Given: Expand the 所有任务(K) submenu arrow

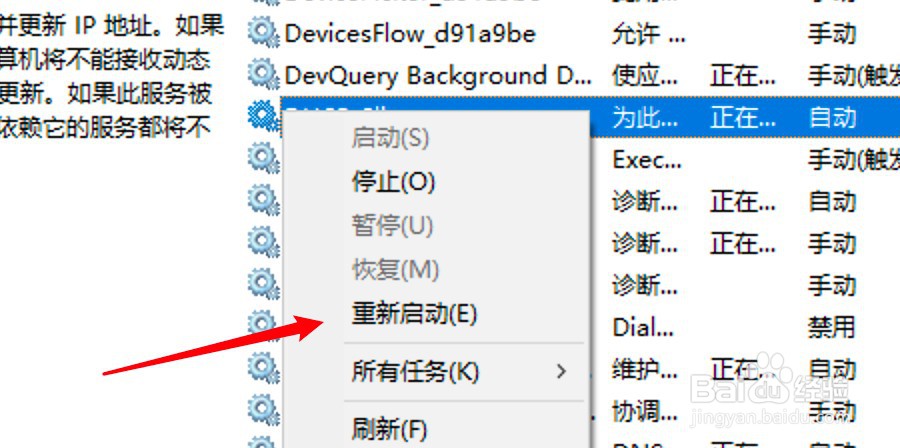Looking at the screenshot, I should coord(561,372).
